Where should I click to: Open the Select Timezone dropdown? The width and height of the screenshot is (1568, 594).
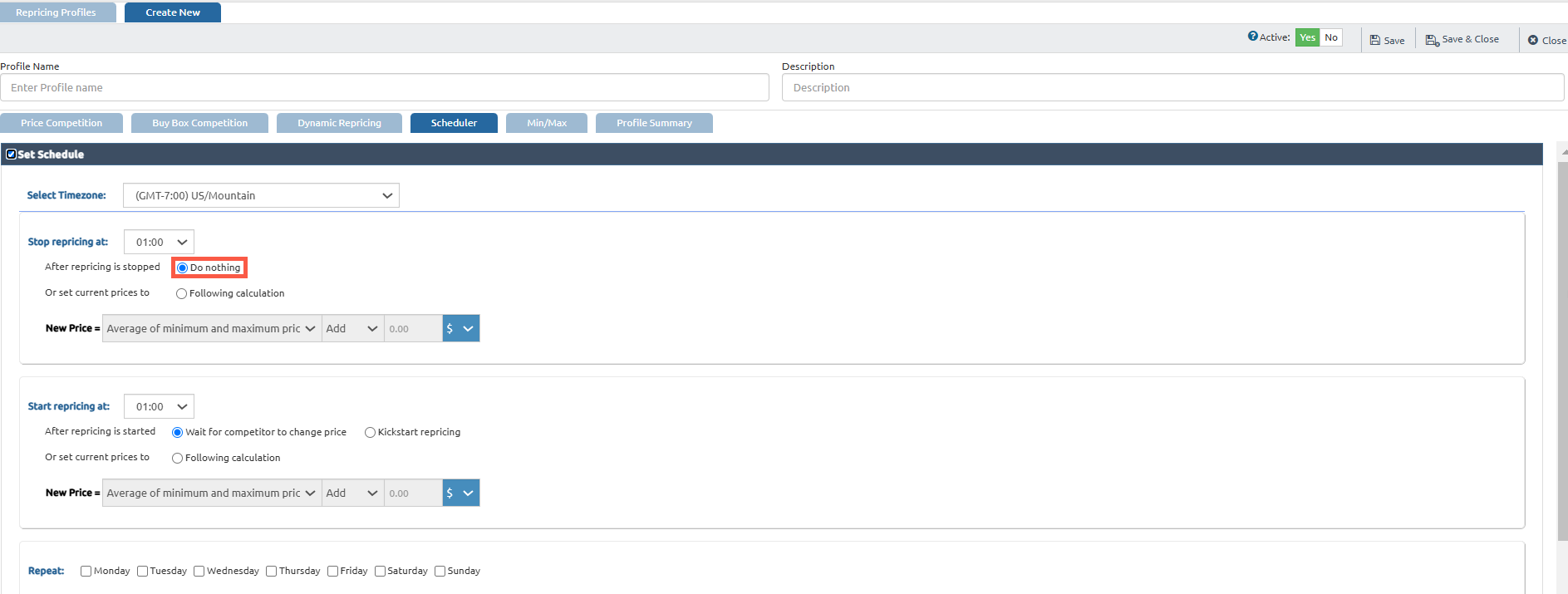click(261, 196)
